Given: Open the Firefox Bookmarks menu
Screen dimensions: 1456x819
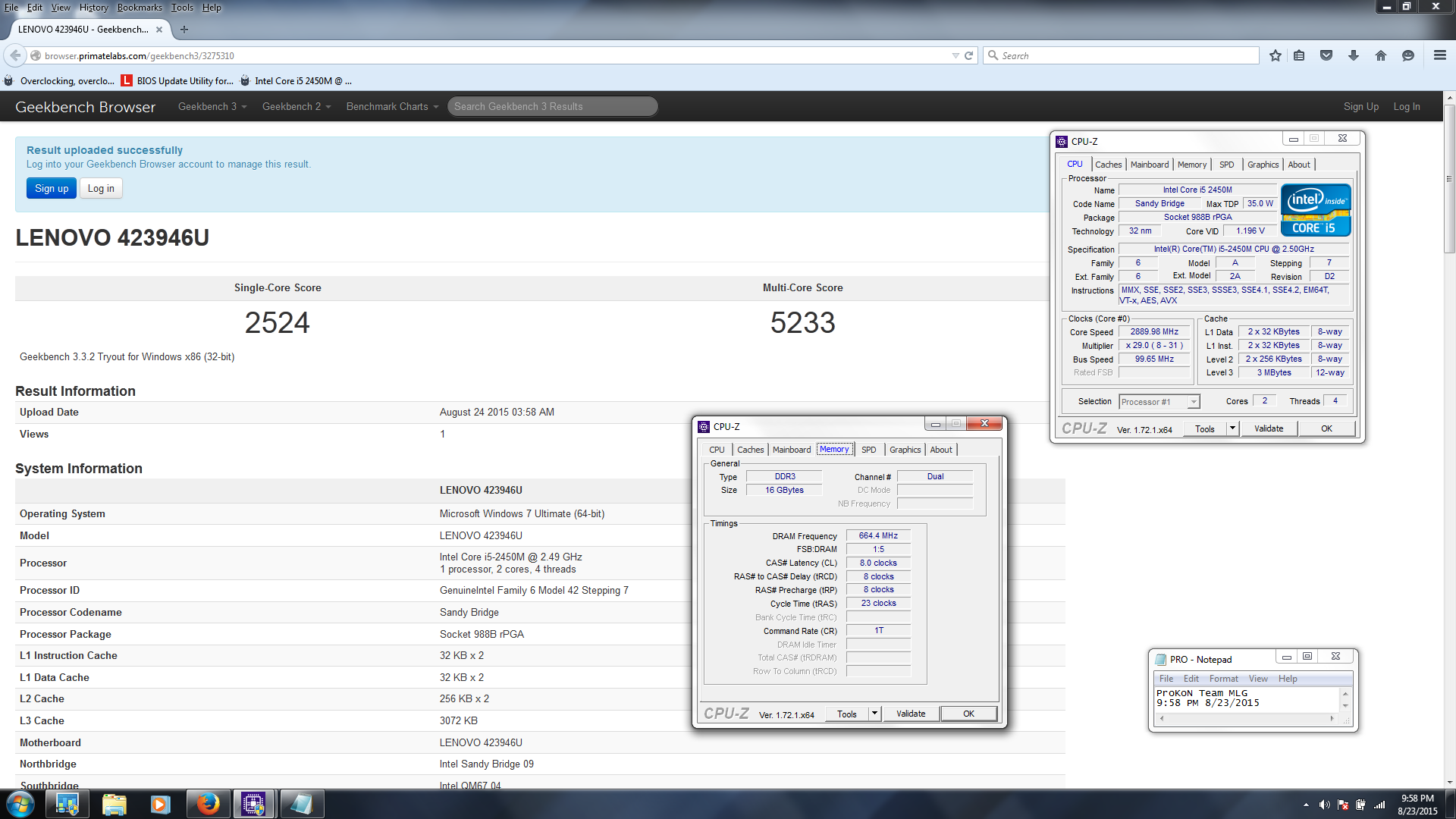Looking at the screenshot, I should (x=139, y=8).
